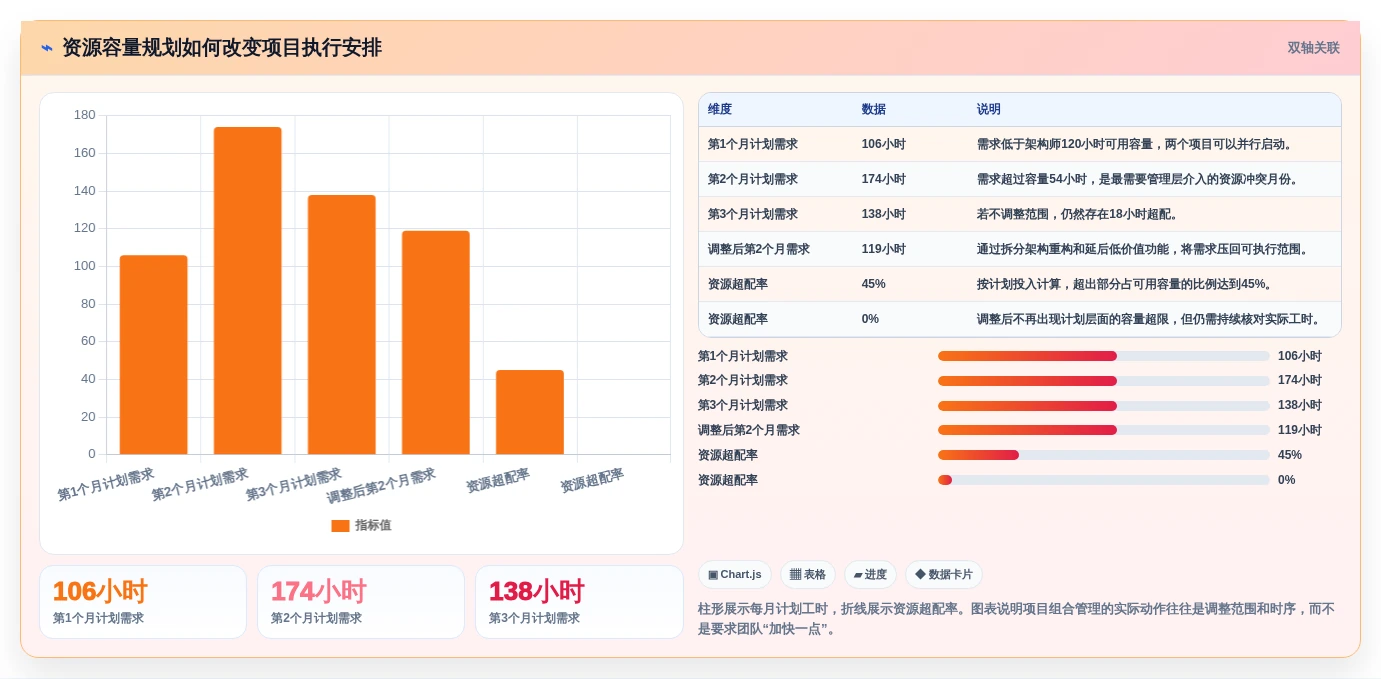This screenshot has width=1381, height=679.
Task: Open the 138小时 data card
Action: coord(579,602)
